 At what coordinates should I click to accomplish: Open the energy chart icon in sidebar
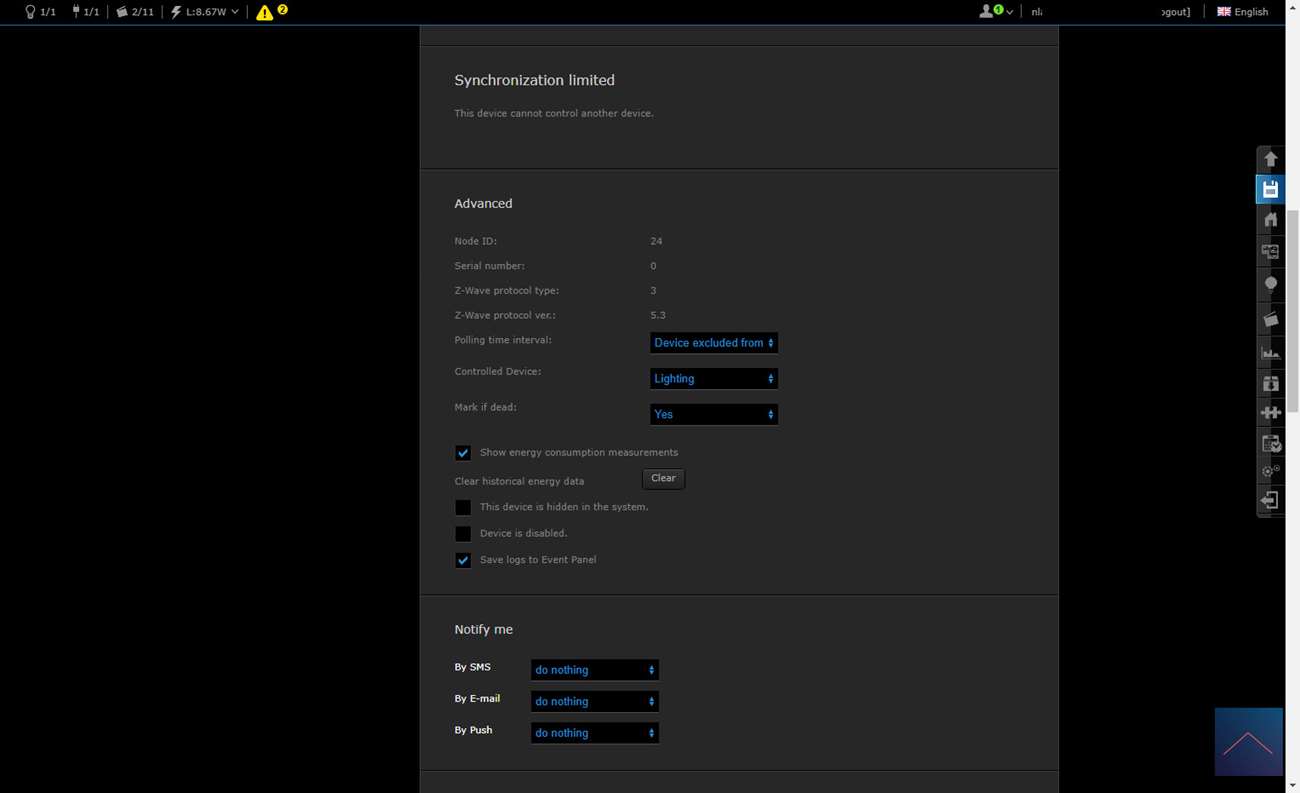1270,352
